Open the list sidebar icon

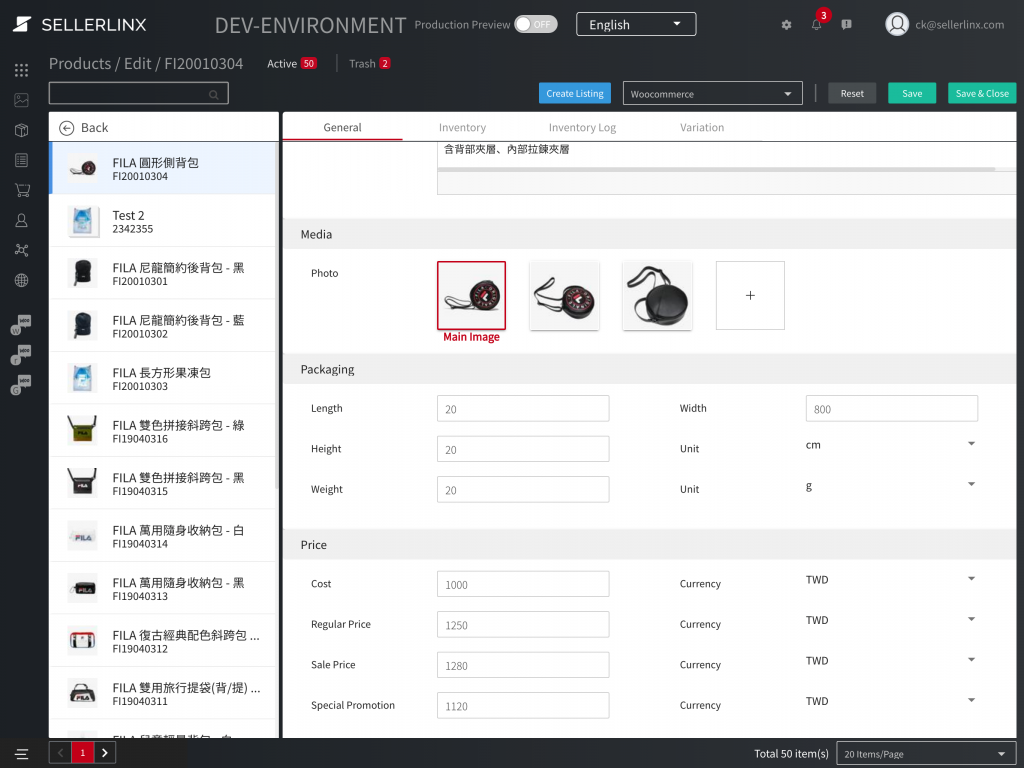point(22,160)
